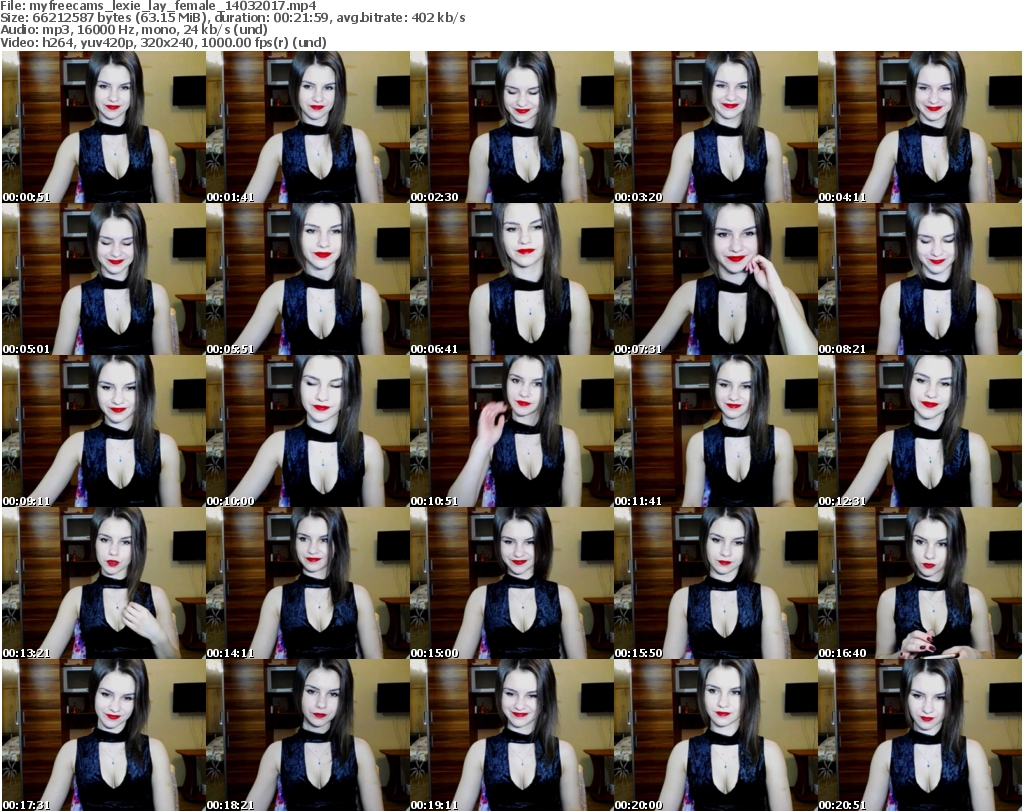Open the frame thumbnail stamped 00:05:01
Viewport: 1024px width, 811px height.
coord(104,279)
